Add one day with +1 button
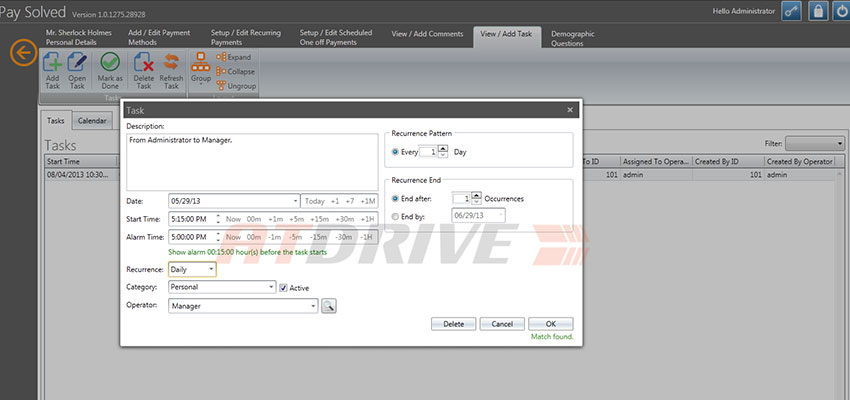Image resolution: width=850 pixels, height=400 pixels. 334,201
